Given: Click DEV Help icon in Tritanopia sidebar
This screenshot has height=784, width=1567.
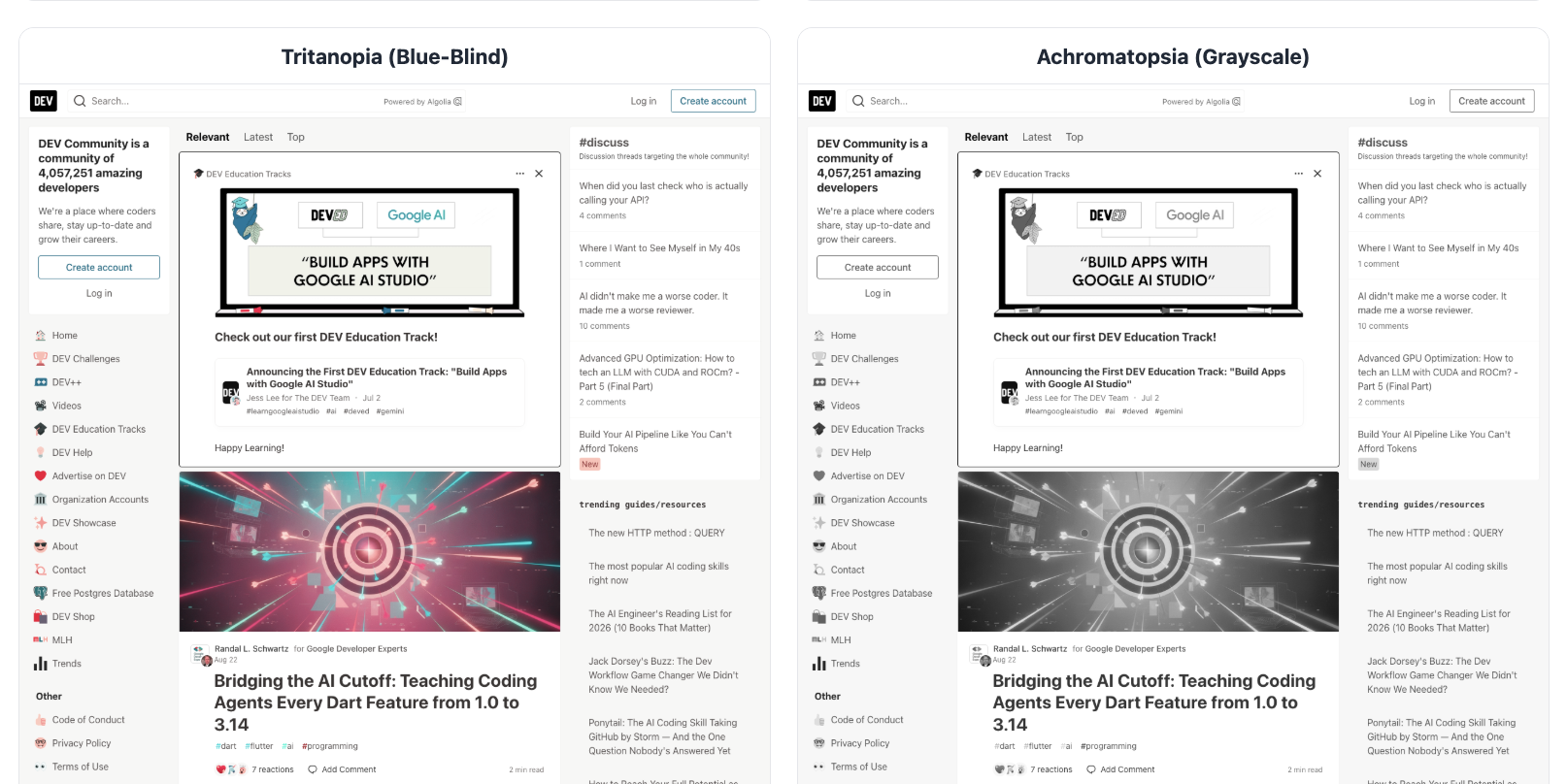Looking at the screenshot, I should tap(41, 452).
